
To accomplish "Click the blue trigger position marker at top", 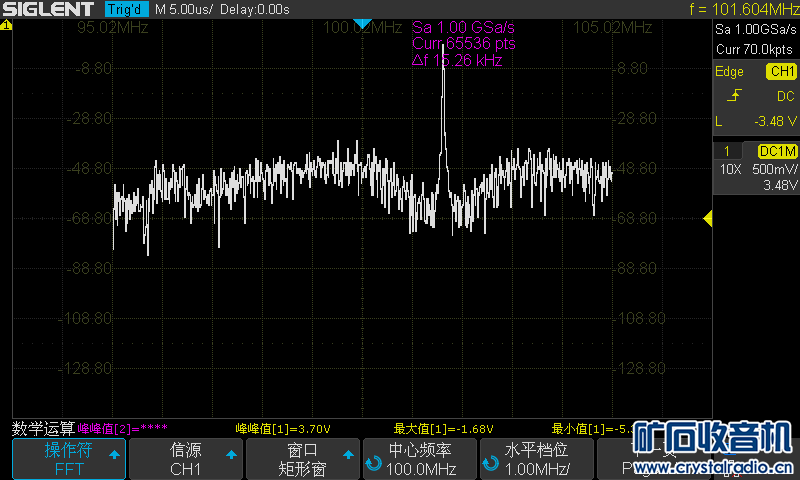I will (x=363, y=23).
